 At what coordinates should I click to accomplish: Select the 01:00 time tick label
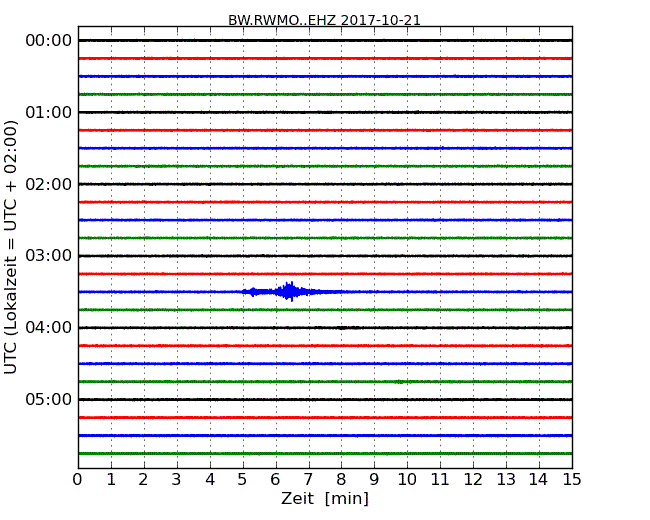tap(49, 112)
